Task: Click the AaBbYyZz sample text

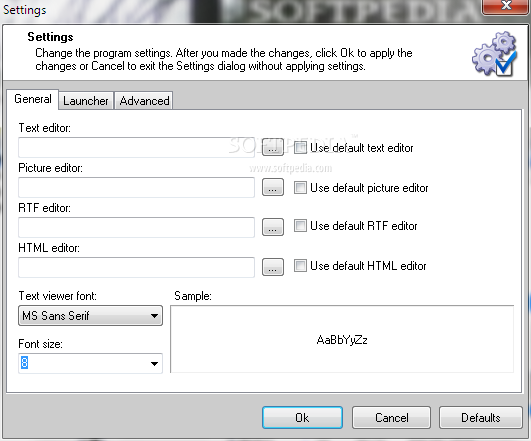Action: coord(342,340)
